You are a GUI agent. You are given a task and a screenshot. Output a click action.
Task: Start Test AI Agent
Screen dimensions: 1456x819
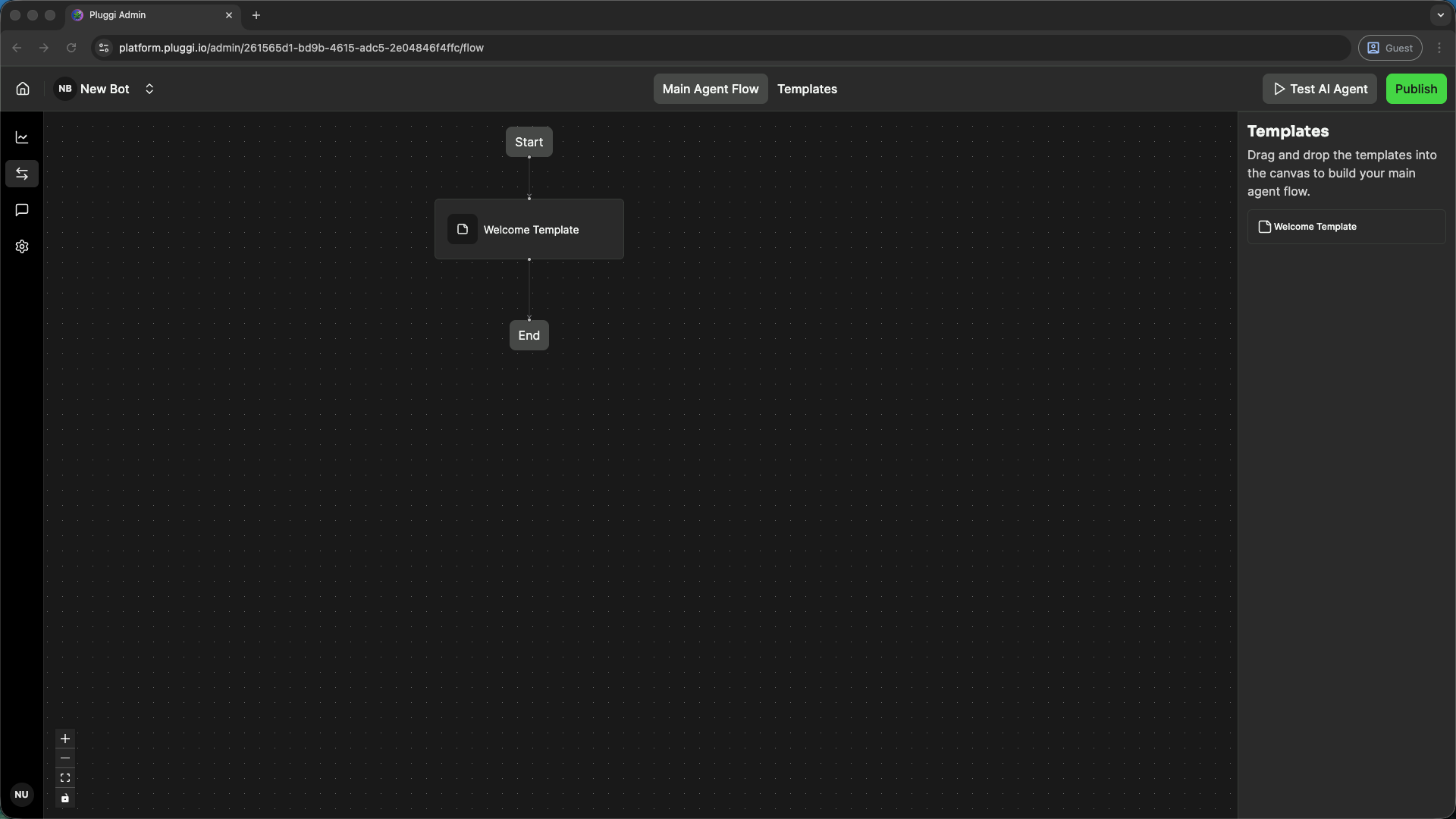coord(1319,89)
